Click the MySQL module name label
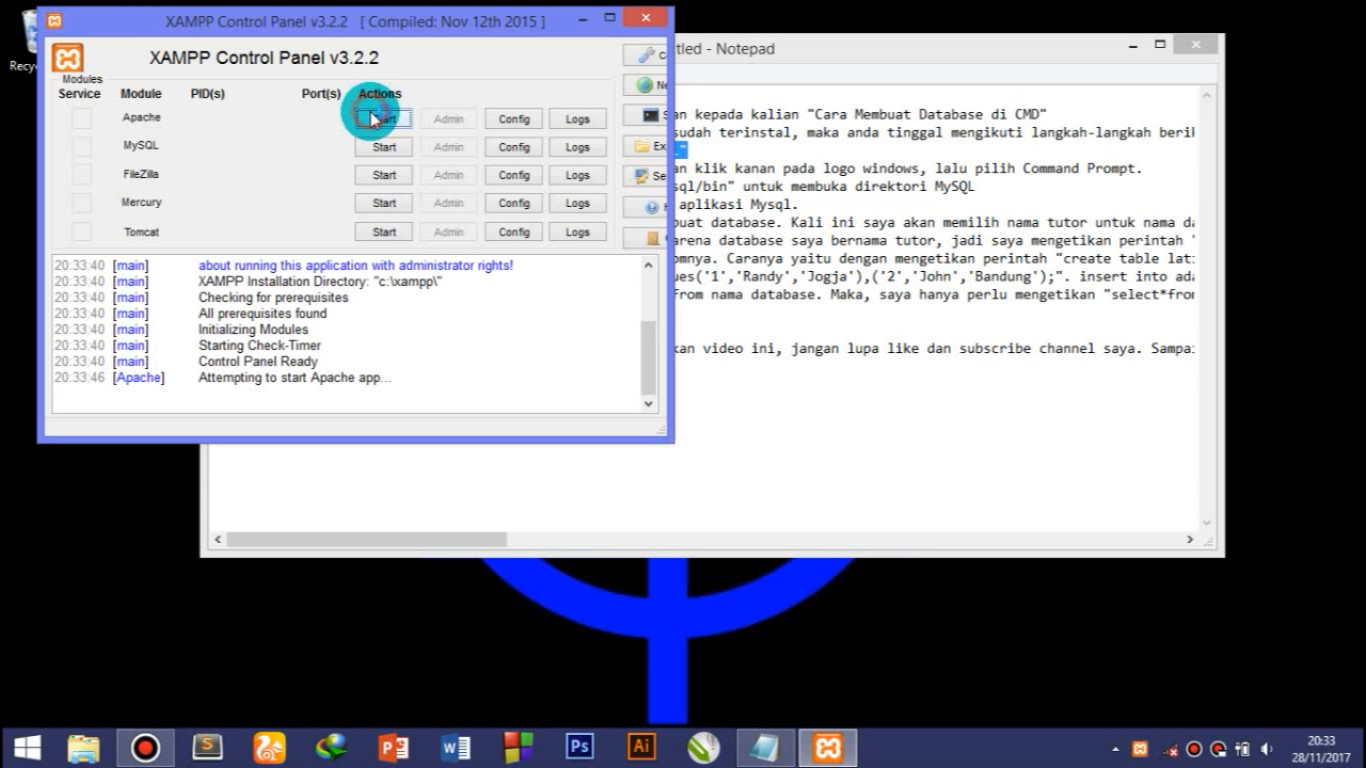Viewport: 1366px width, 768px height. tap(141, 146)
